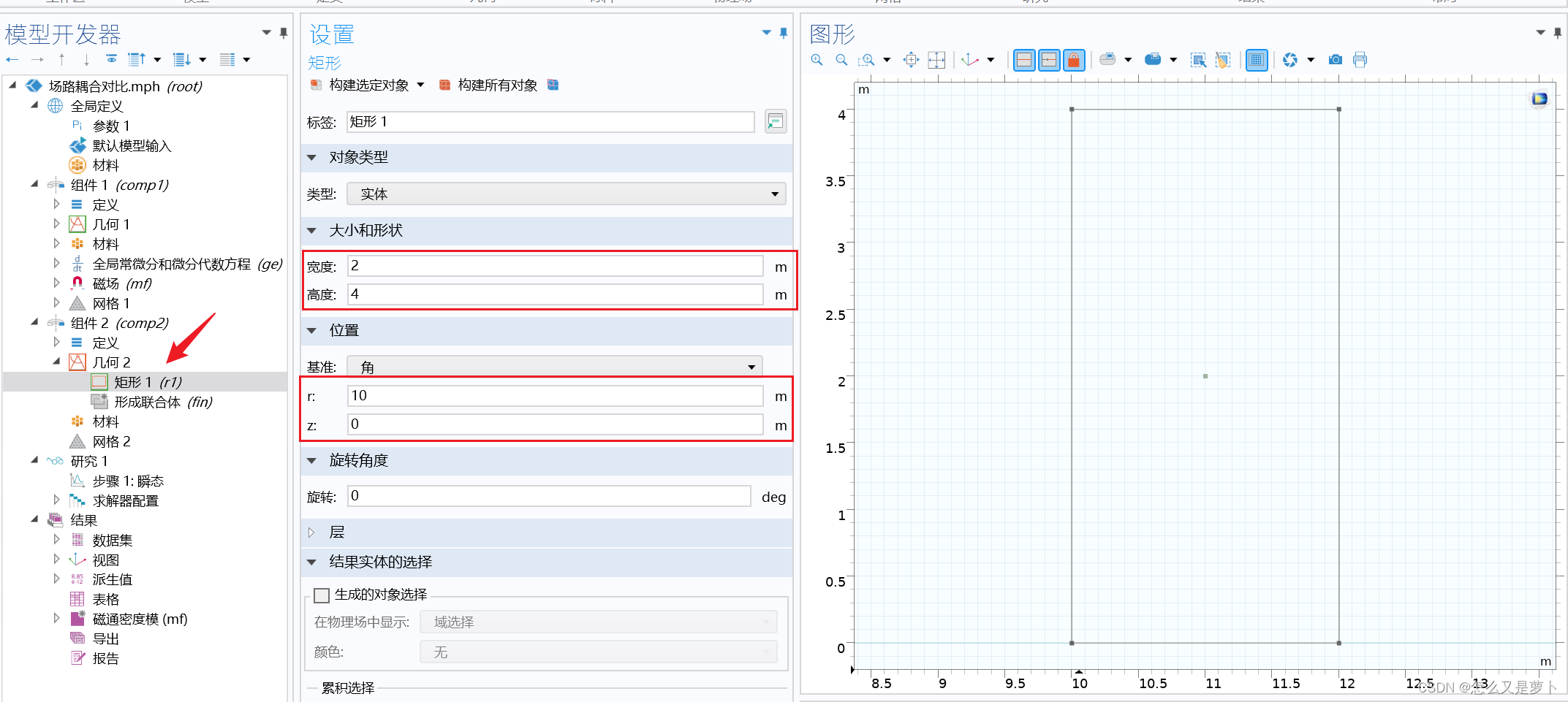Select 磁通密度模 (mf) plot group

(x=140, y=619)
